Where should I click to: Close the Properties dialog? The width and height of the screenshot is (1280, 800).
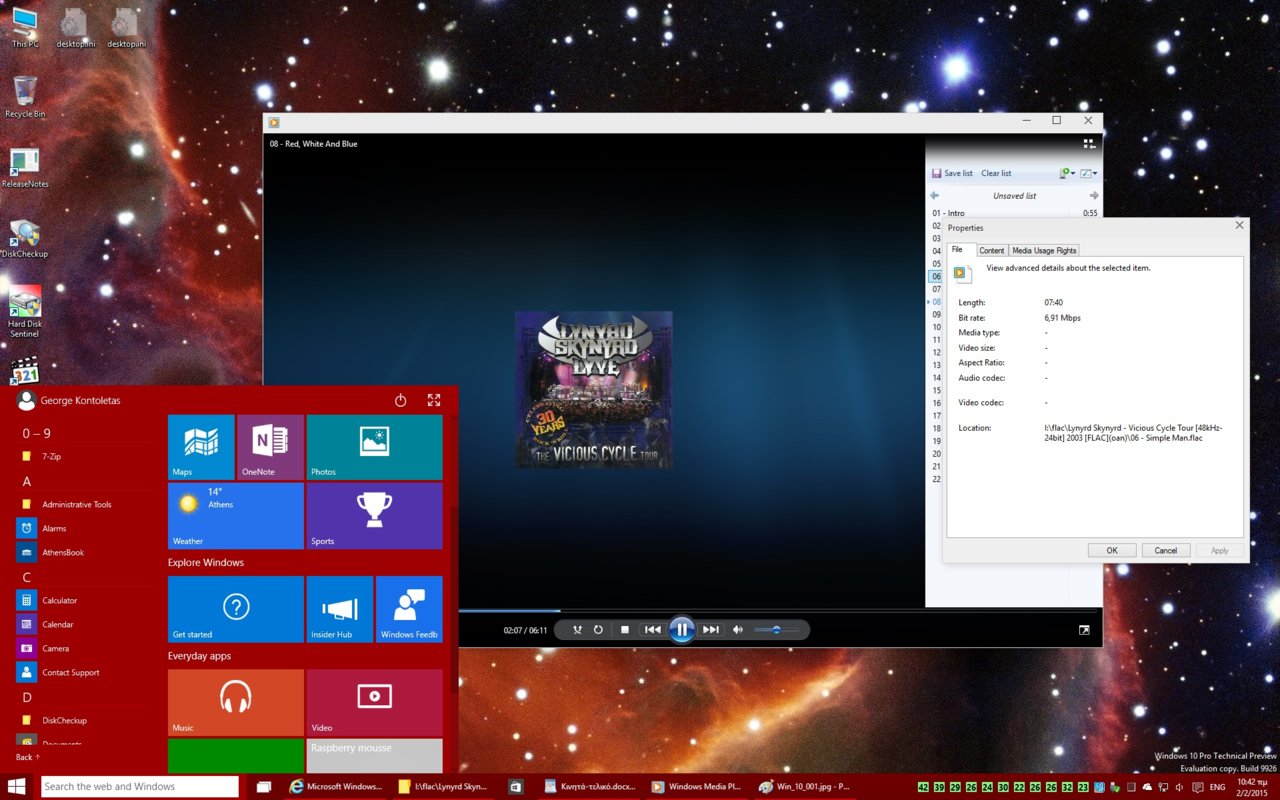pos(1239,225)
